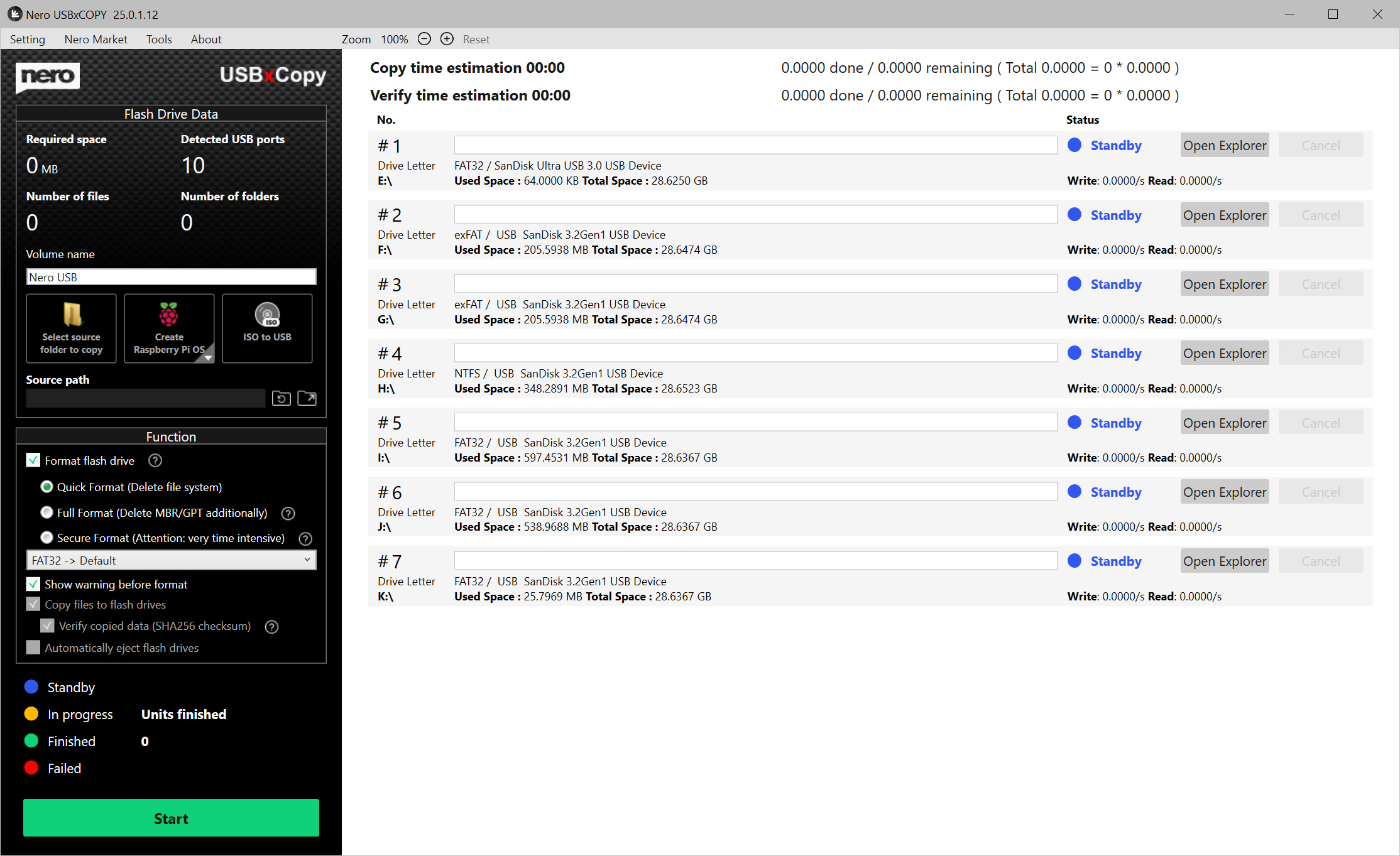The width and height of the screenshot is (1400, 856).
Task: Click progress bar of drive #7
Action: click(x=756, y=560)
